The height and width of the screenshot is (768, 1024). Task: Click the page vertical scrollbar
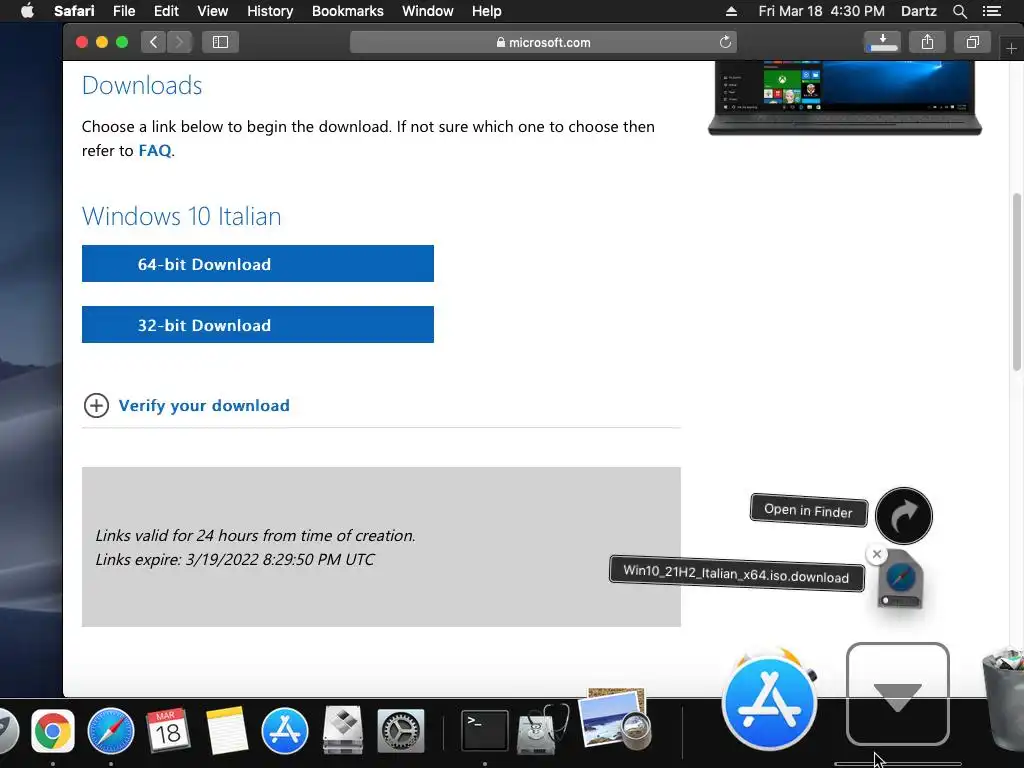[1016, 282]
